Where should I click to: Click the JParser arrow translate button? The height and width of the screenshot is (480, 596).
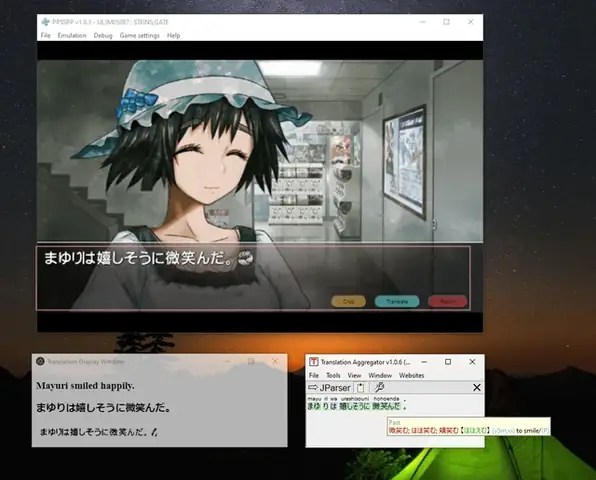click(x=329, y=388)
